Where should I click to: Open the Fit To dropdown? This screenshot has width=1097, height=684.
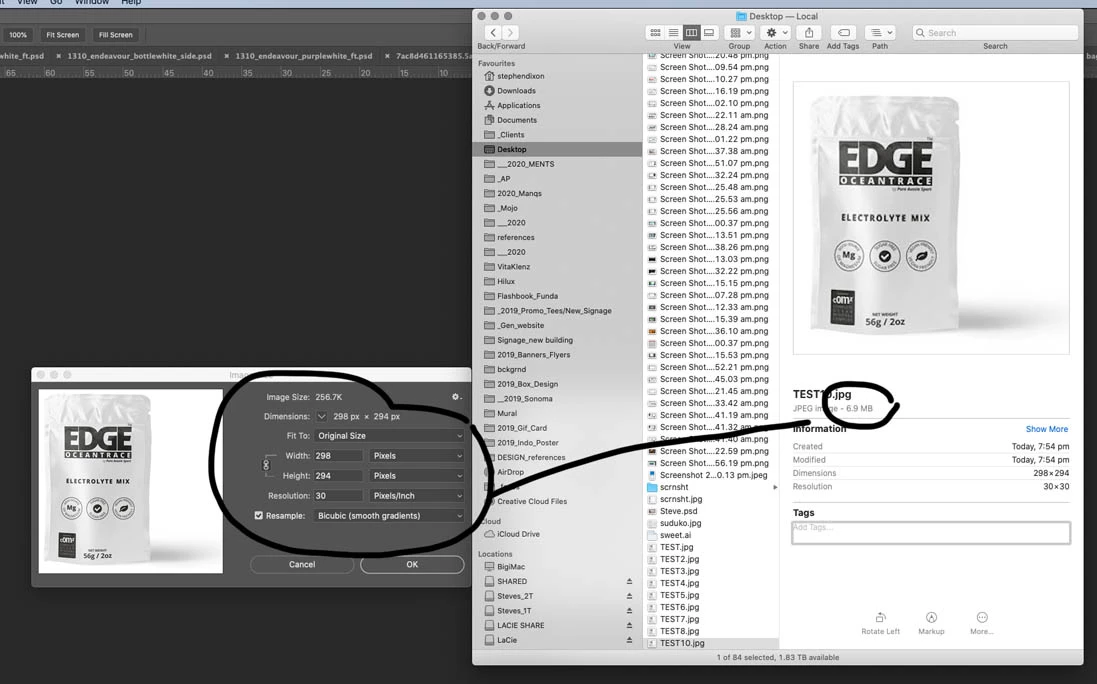(x=389, y=436)
